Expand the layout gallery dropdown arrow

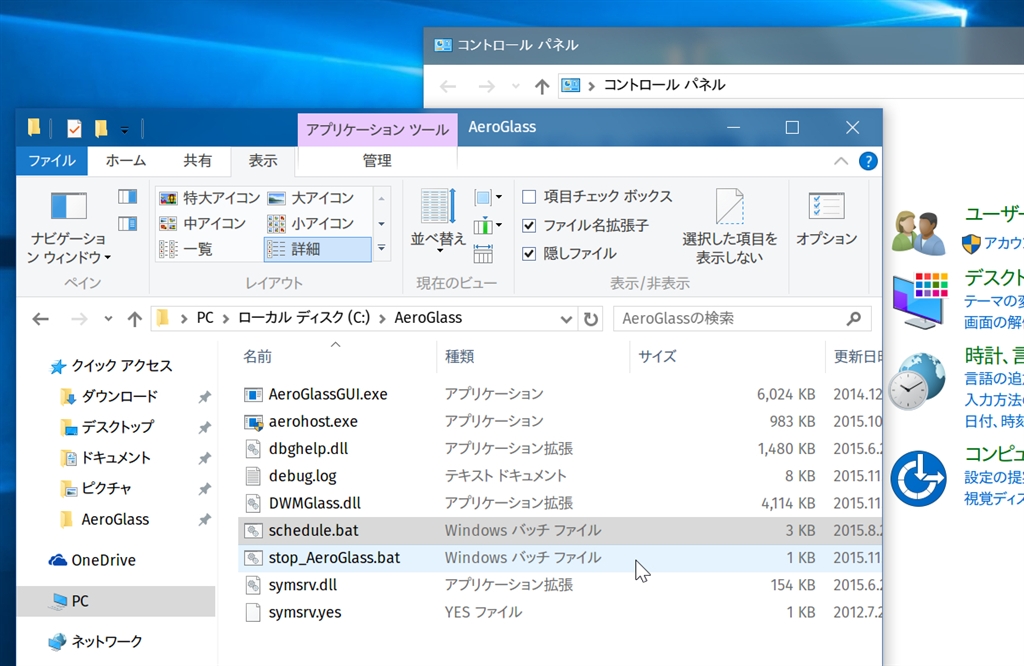pos(381,249)
